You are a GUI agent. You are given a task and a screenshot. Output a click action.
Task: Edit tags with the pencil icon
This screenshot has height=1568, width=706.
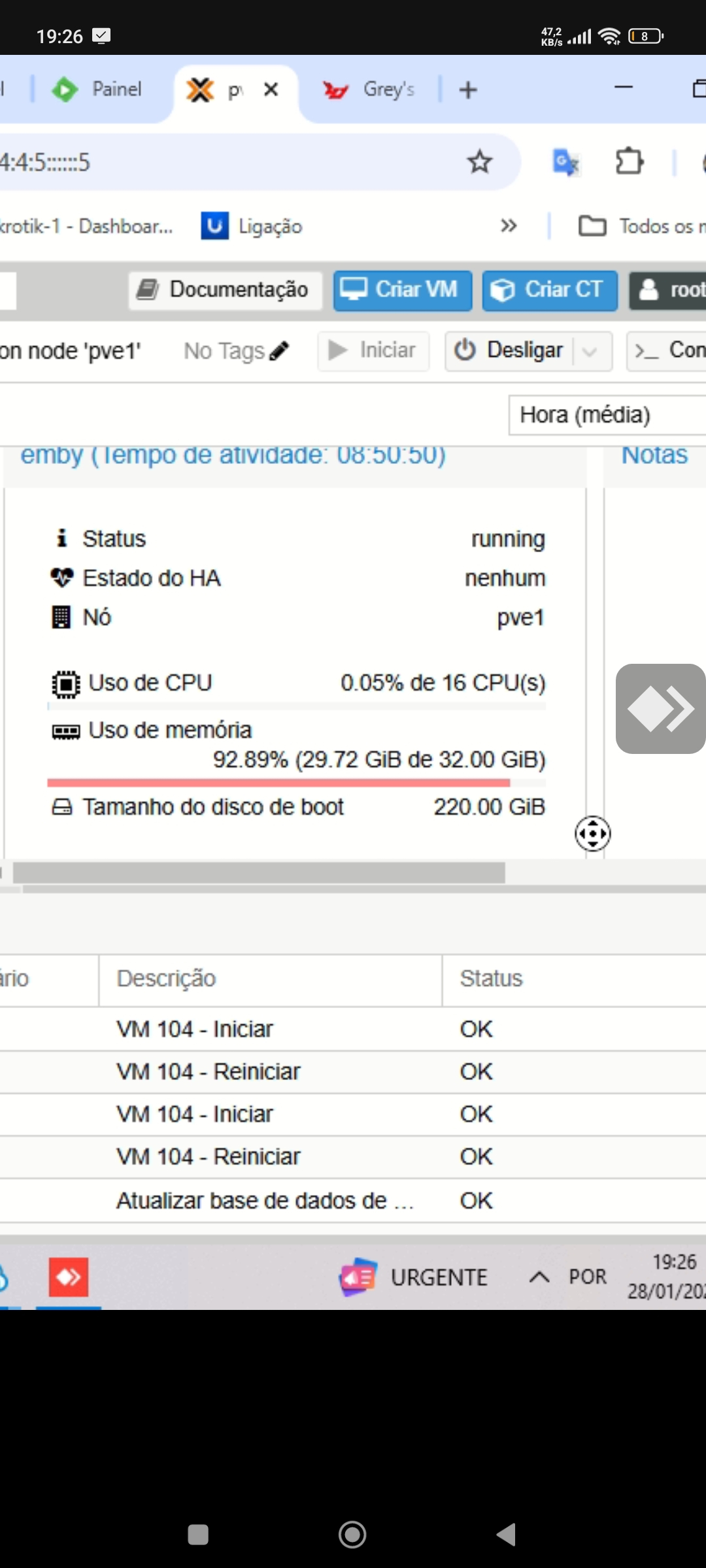(279, 351)
